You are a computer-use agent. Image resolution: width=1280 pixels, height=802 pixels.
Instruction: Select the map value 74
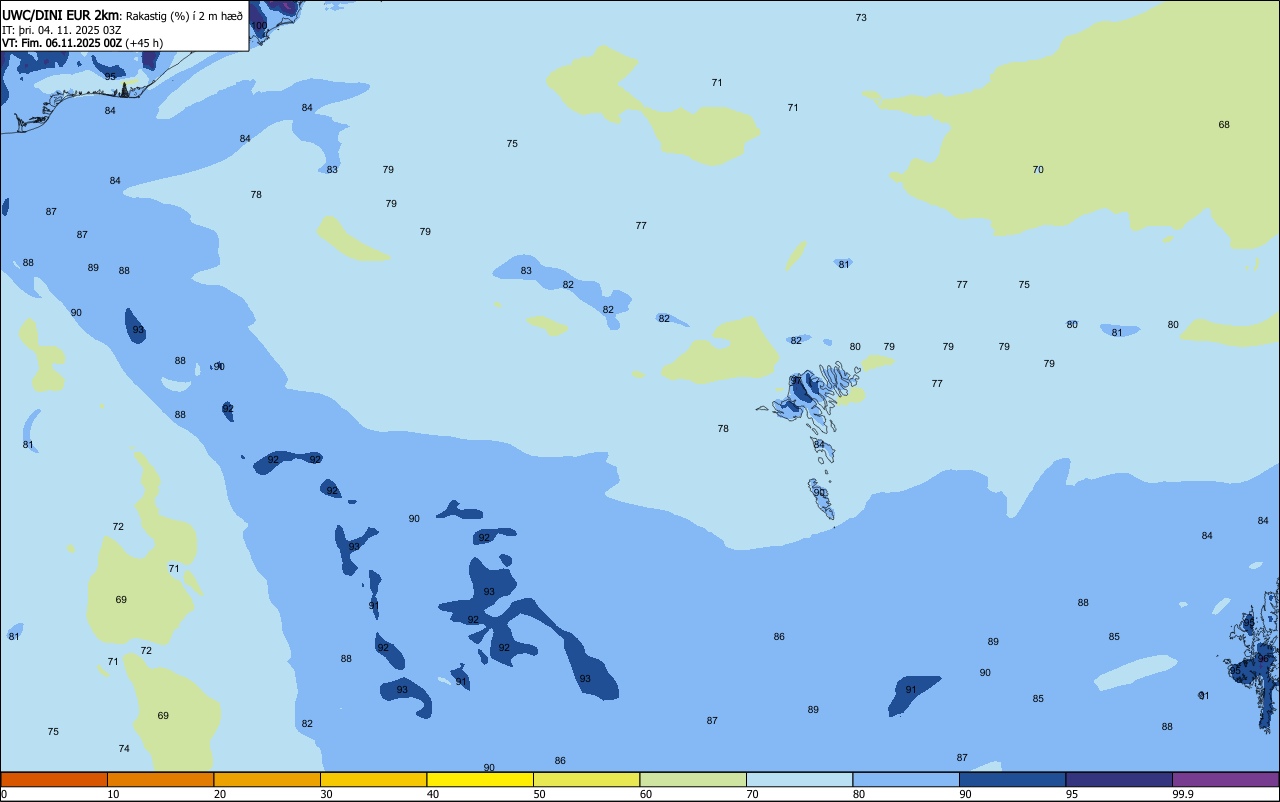(124, 748)
